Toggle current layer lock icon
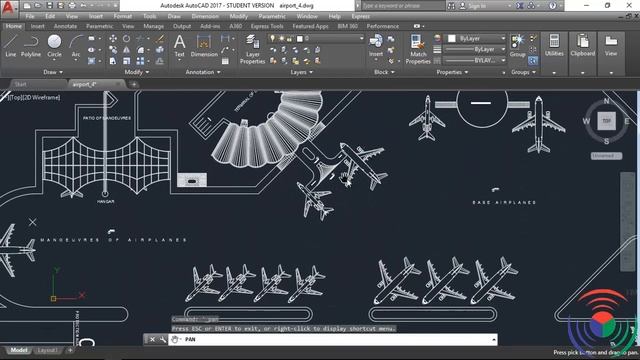 [x=289, y=38]
